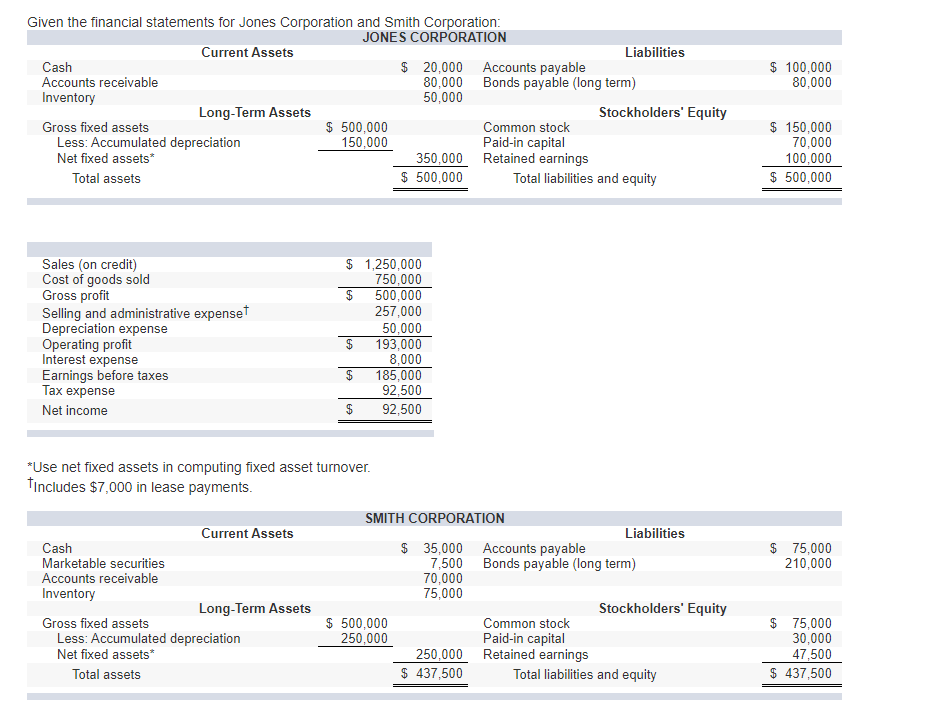This screenshot has width=936, height=725.
Task: Click Cost of goods sold 750,000
Action: pos(398,279)
